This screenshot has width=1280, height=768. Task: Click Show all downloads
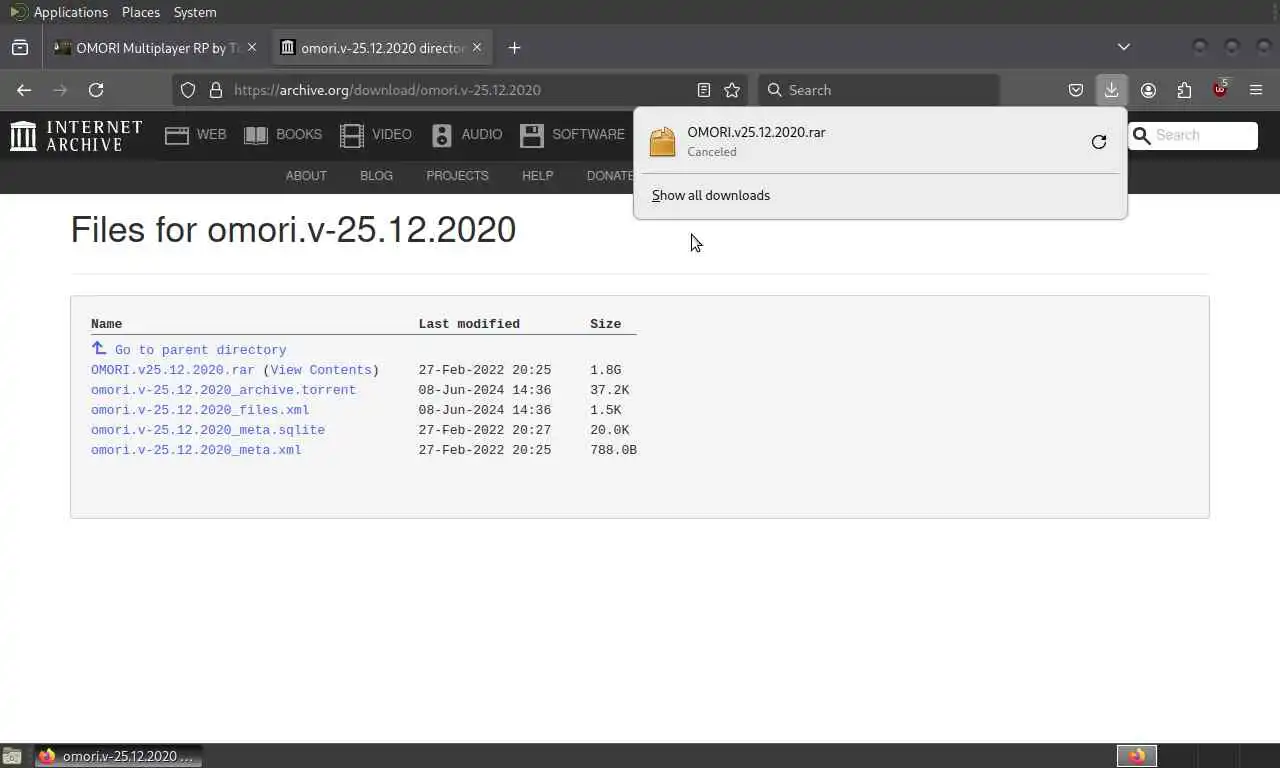711,195
